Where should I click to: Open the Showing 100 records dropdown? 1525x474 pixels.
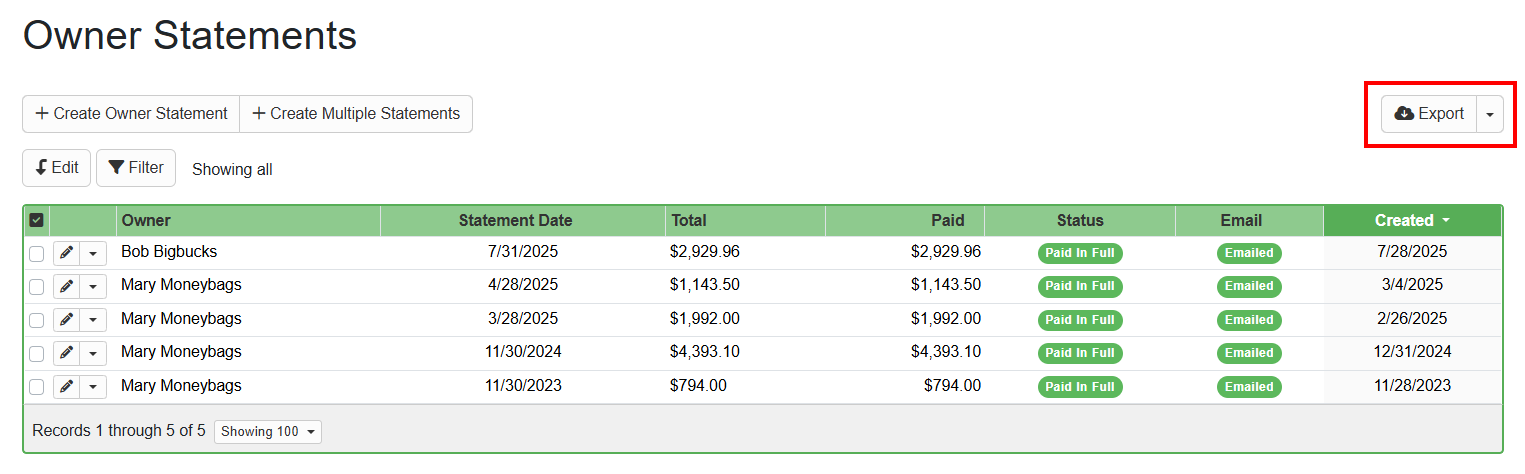click(x=268, y=432)
